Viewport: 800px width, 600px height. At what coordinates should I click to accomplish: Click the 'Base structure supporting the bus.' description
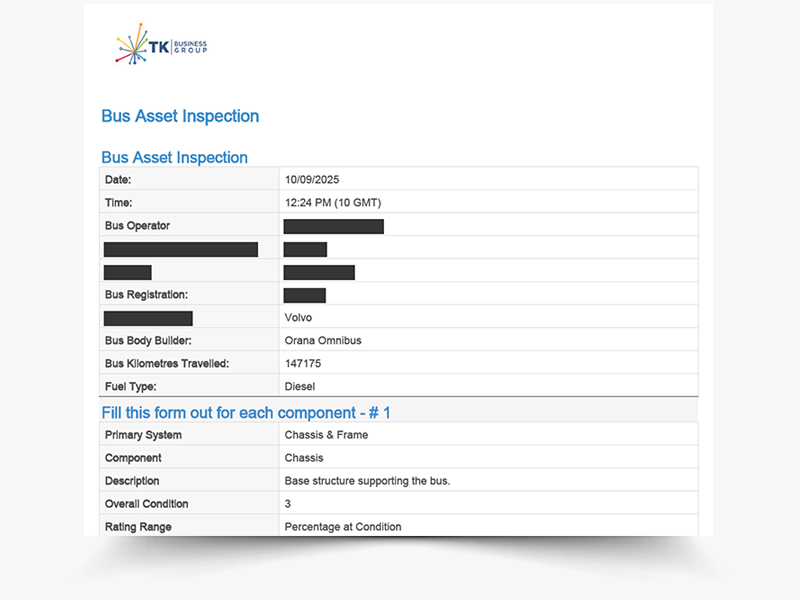[x=367, y=481]
